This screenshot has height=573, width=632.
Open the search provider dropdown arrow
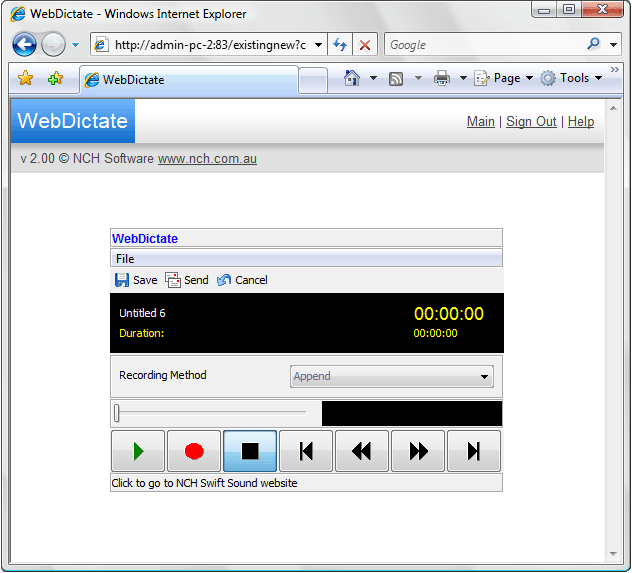[x=613, y=45]
